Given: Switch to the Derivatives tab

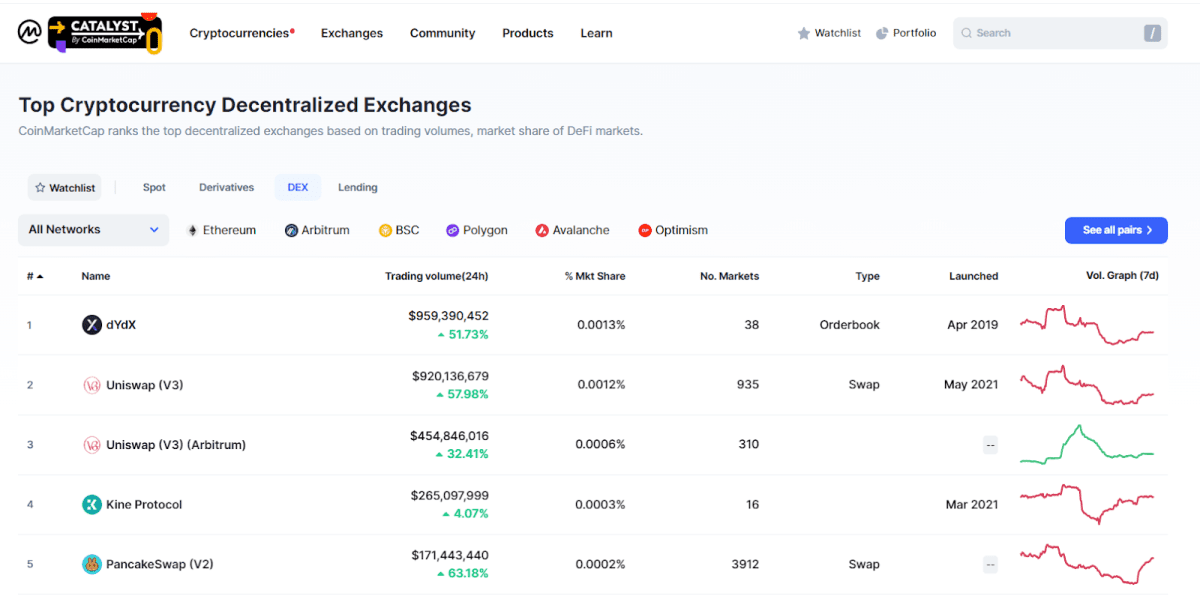Looking at the screenshot, I should 226,187.
